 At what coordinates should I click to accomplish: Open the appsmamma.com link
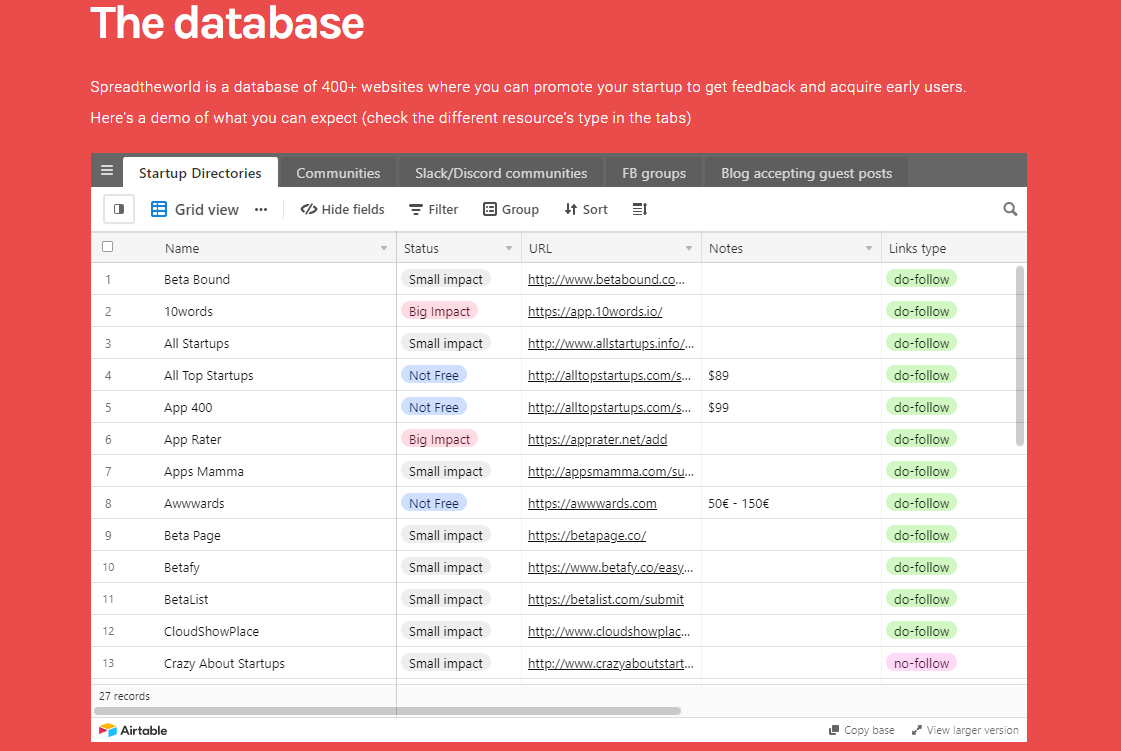[x=611, y=471]
